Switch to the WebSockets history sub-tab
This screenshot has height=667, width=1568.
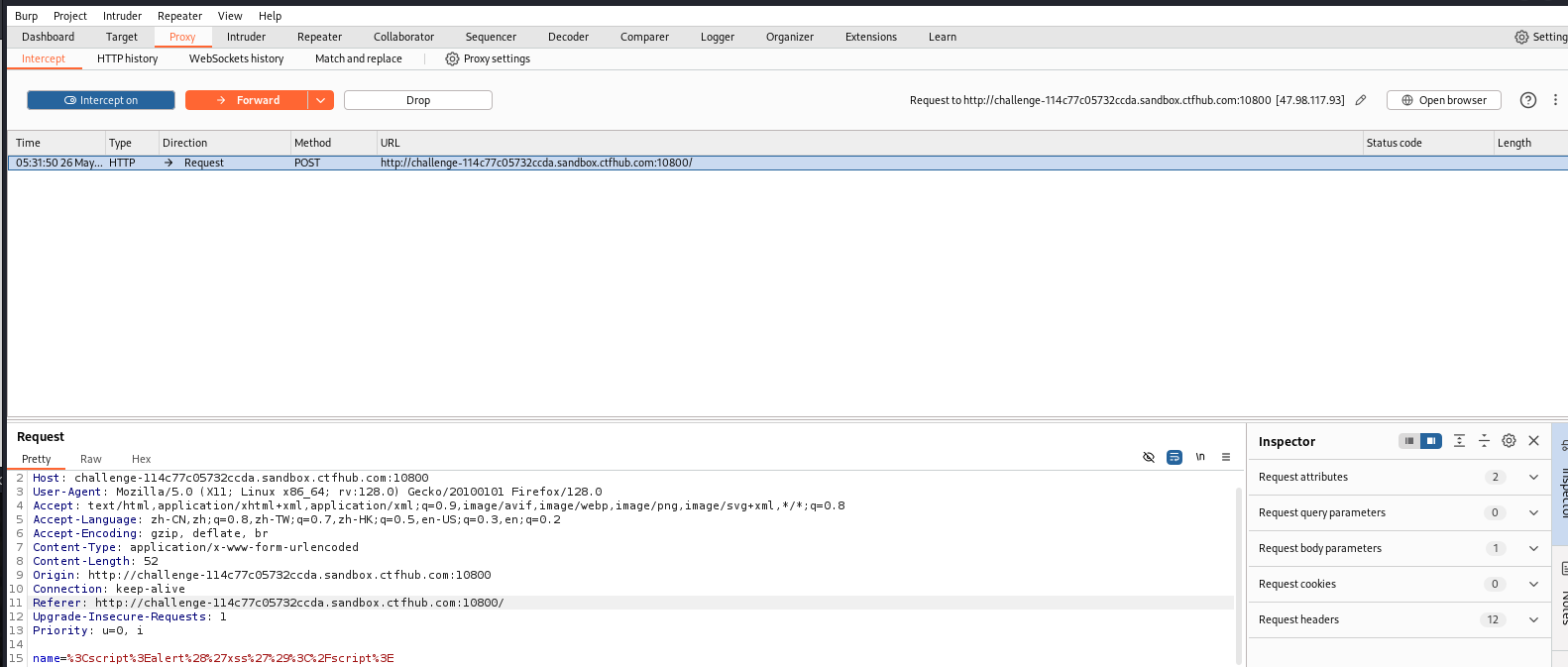pos(236,58)
